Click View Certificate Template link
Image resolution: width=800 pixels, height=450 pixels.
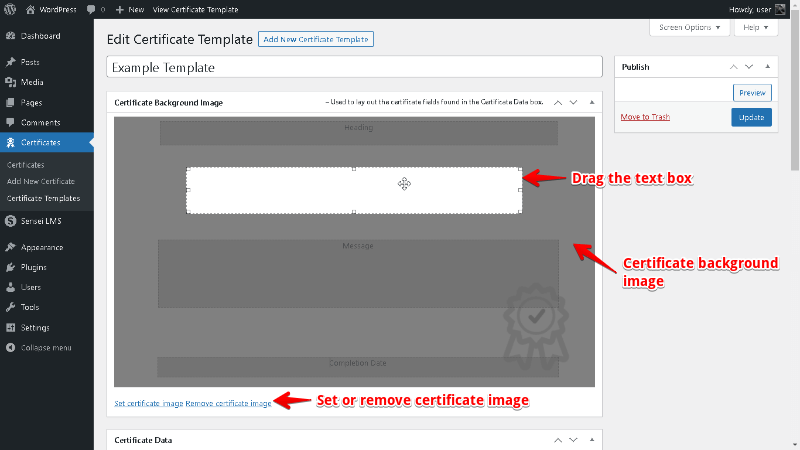[x=195, y=9]
